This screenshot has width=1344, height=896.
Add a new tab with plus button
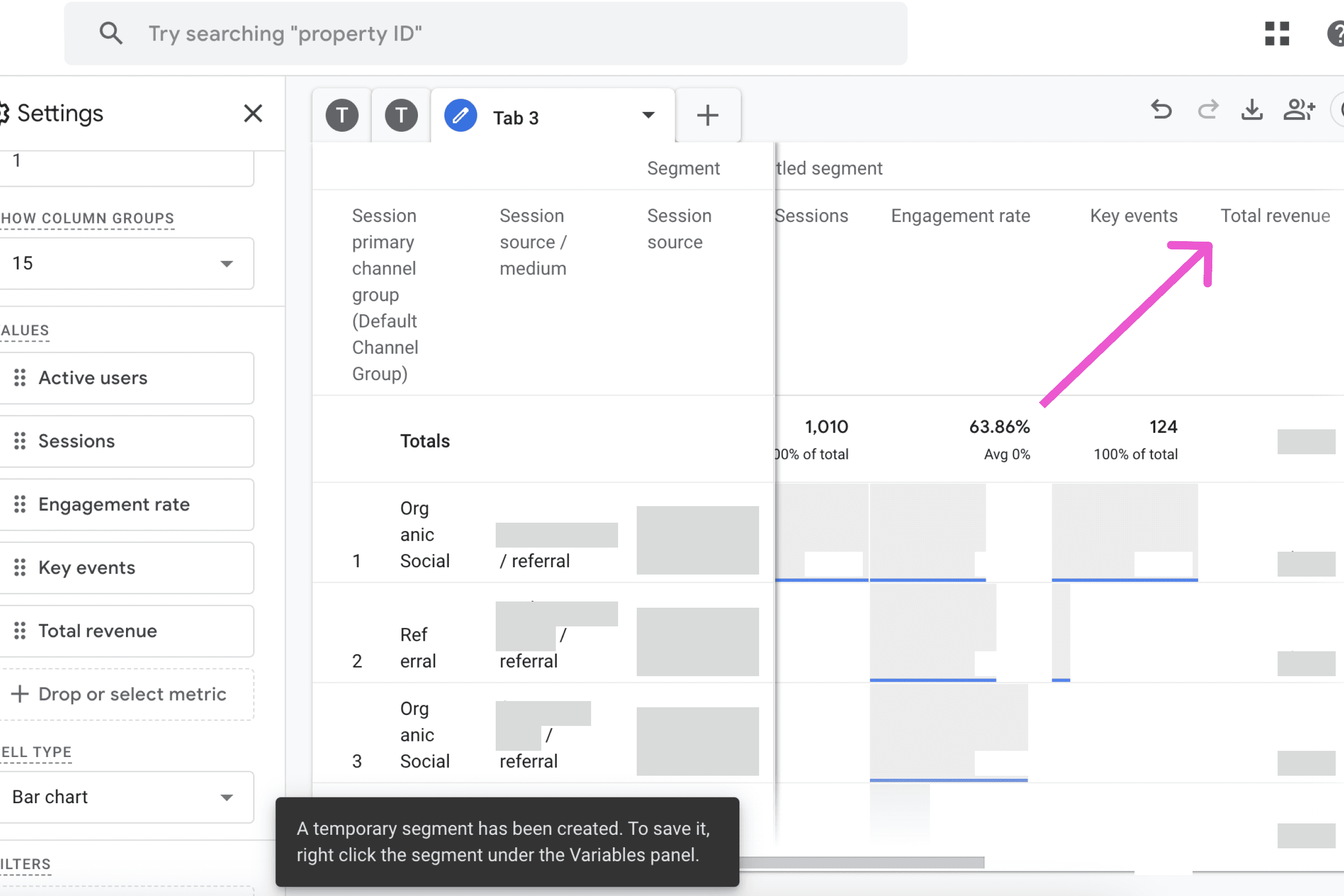pyautogui.click(x=707, y=116)
